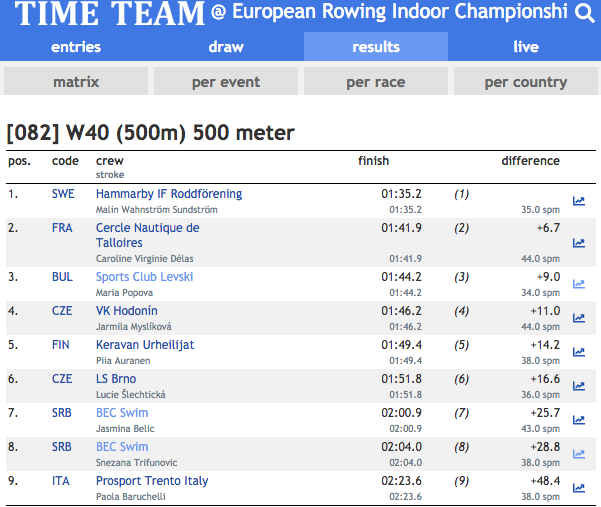Open chart icon for LS Brno

click(x=579, y=386)
